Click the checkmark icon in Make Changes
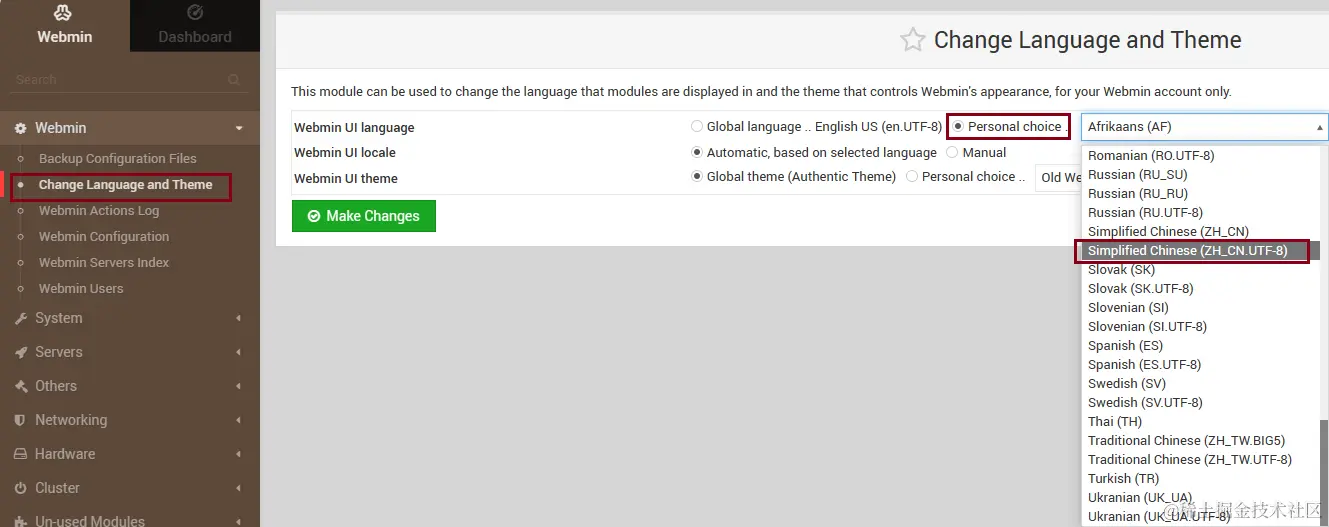 coord(314,216)
